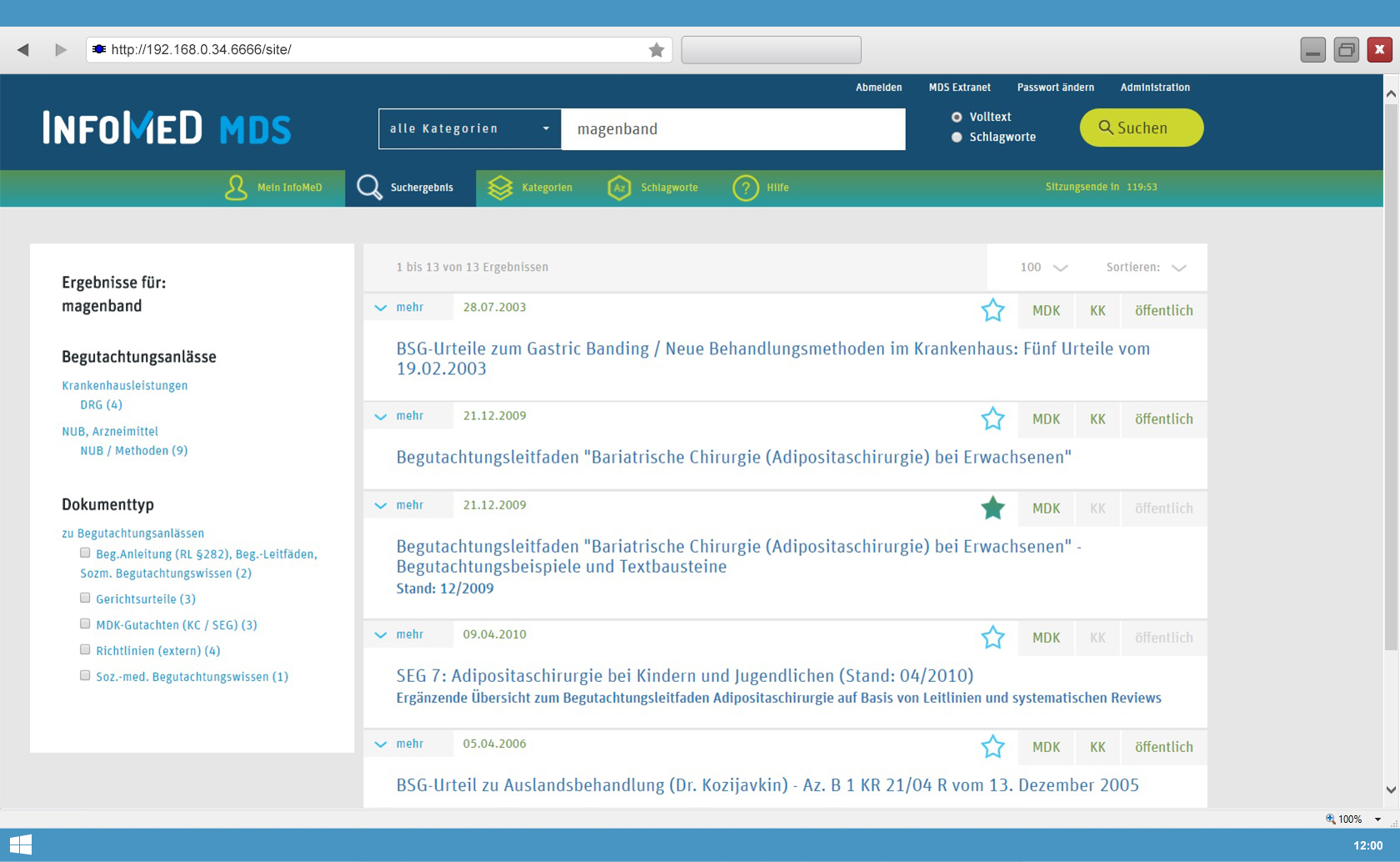Image resolution: width=1400 pixels, height=862 pixels.
Task: Check the MDK-Gutachten (KC / SEG) checkbox
Action: (85, 624)
